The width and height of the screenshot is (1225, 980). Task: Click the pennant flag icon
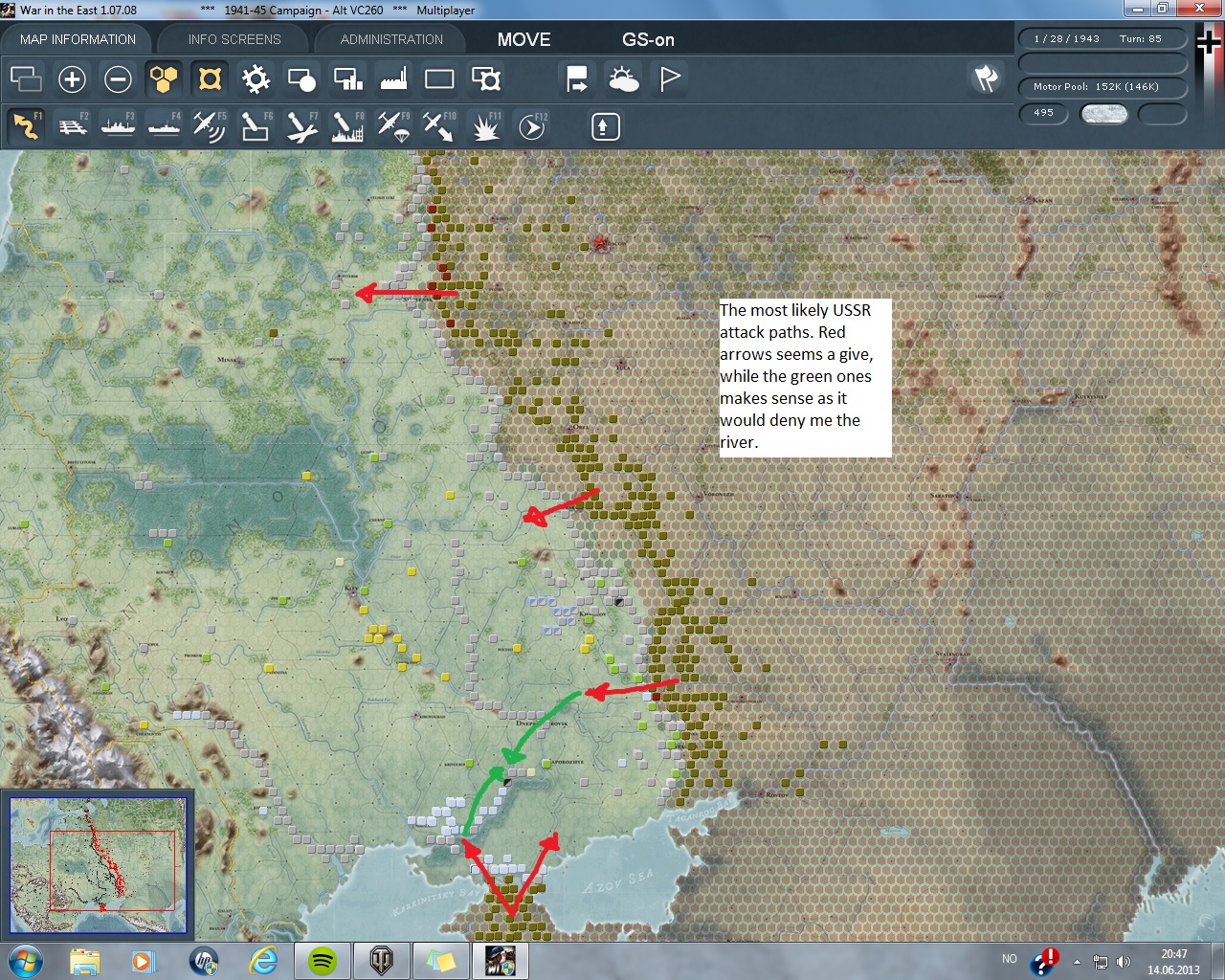click(x=670, y=78)
